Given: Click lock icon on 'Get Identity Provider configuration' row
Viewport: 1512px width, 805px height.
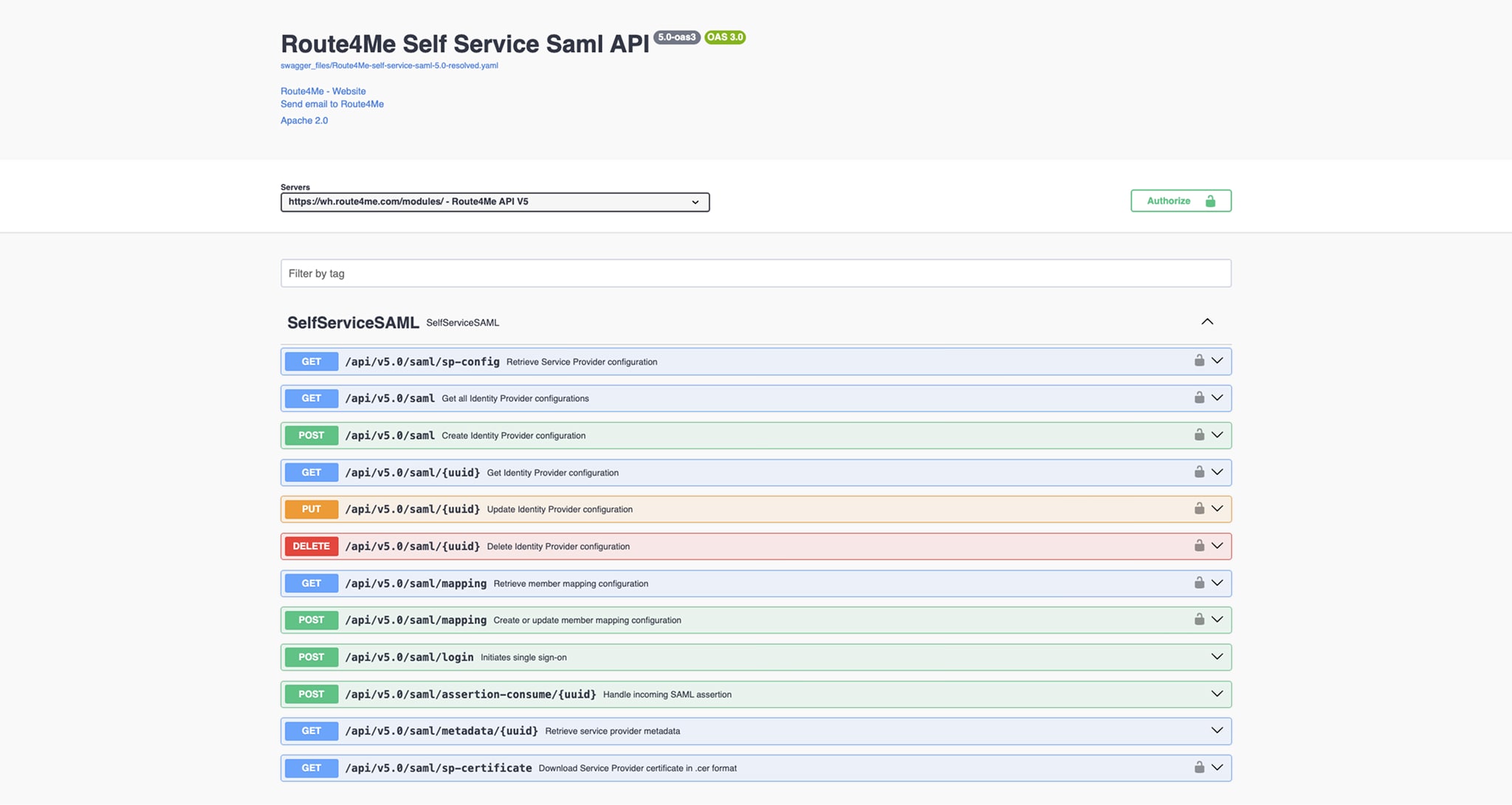Looking at the screenshot, I should [1199, 471].
